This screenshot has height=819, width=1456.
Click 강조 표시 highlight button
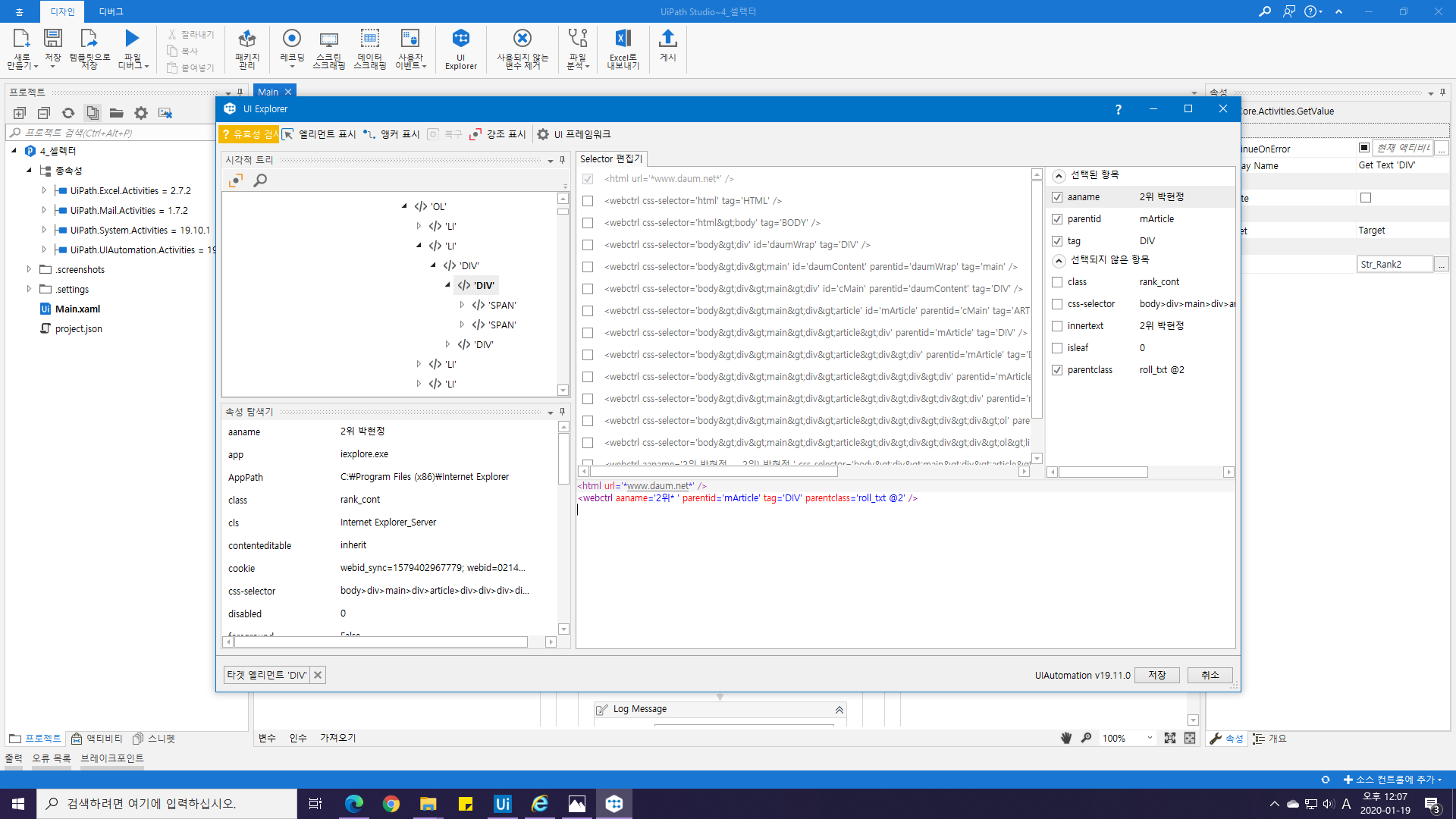498,134
